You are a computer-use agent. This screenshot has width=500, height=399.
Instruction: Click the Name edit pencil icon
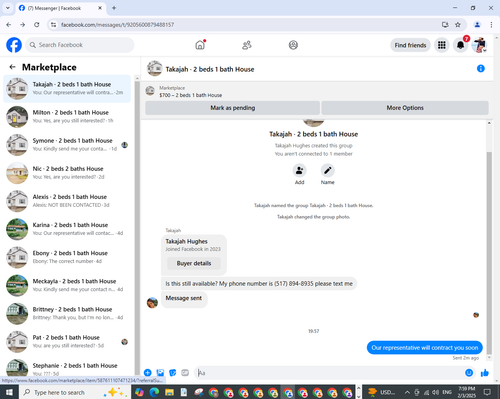point(328,170)
